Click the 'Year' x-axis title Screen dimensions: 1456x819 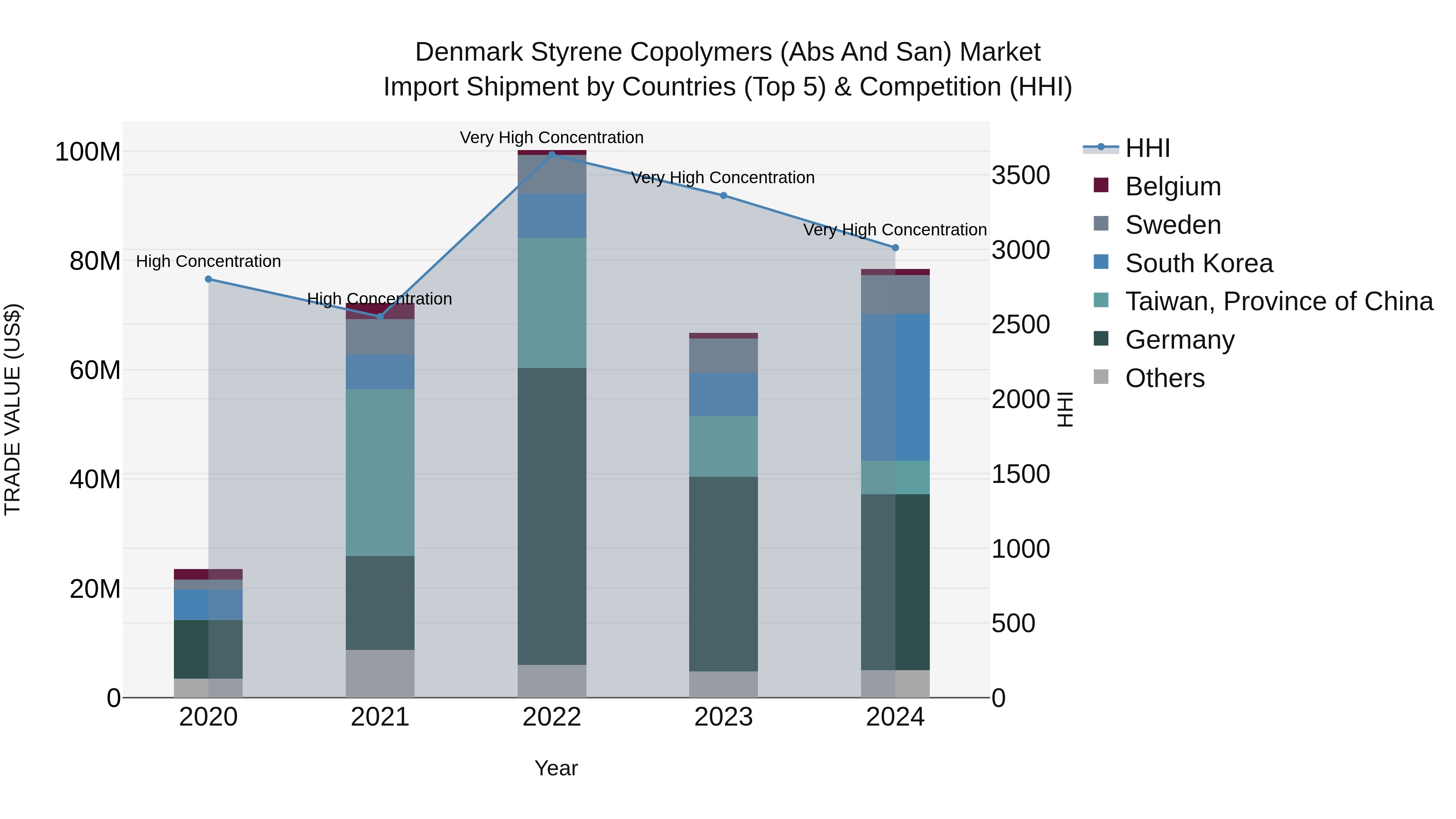(556, 769)
